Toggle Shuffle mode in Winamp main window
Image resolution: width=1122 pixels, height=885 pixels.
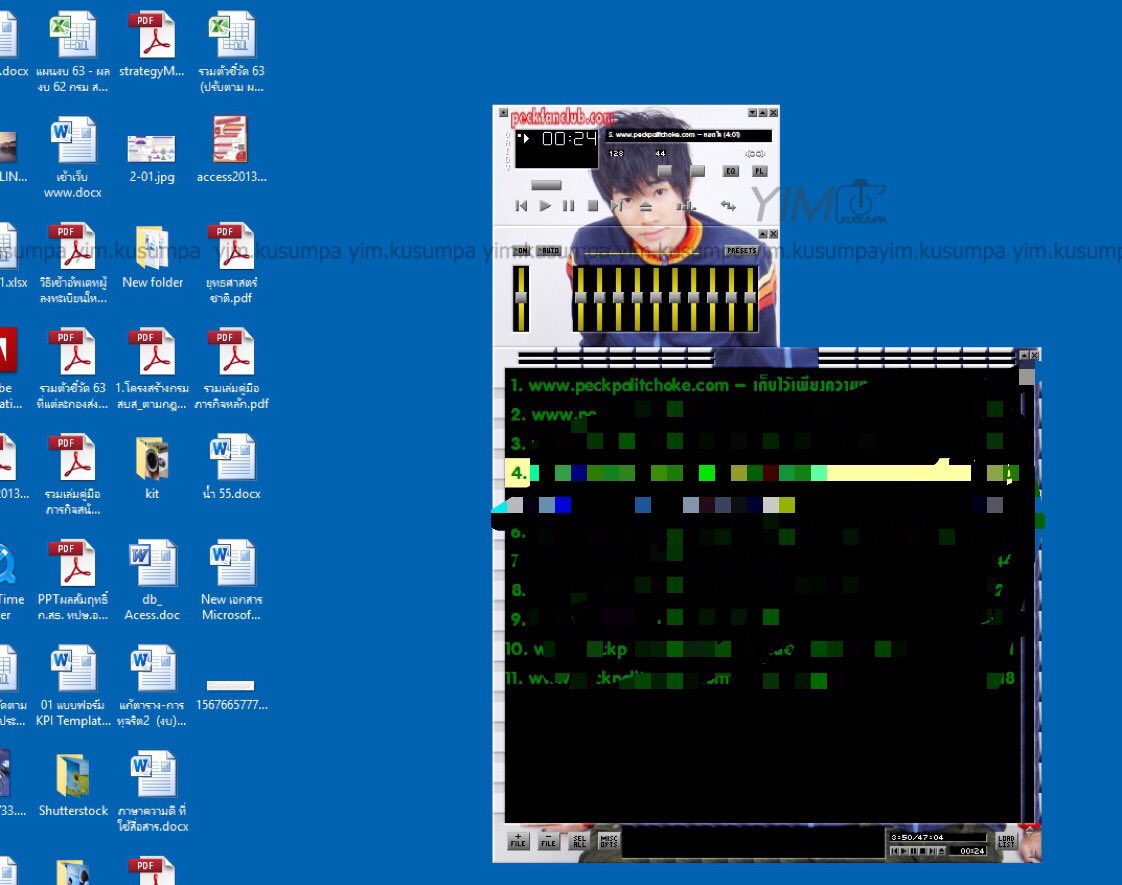(686, 206)
